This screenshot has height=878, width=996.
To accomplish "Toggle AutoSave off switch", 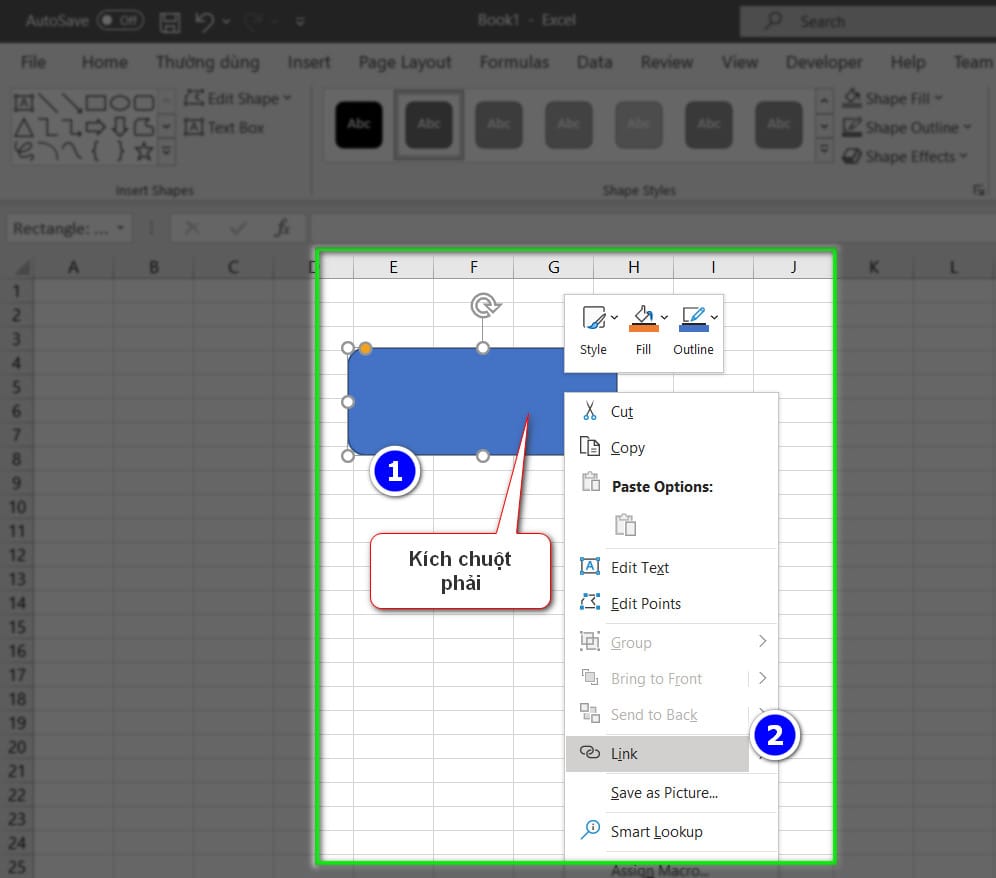I will coord(119,20).
